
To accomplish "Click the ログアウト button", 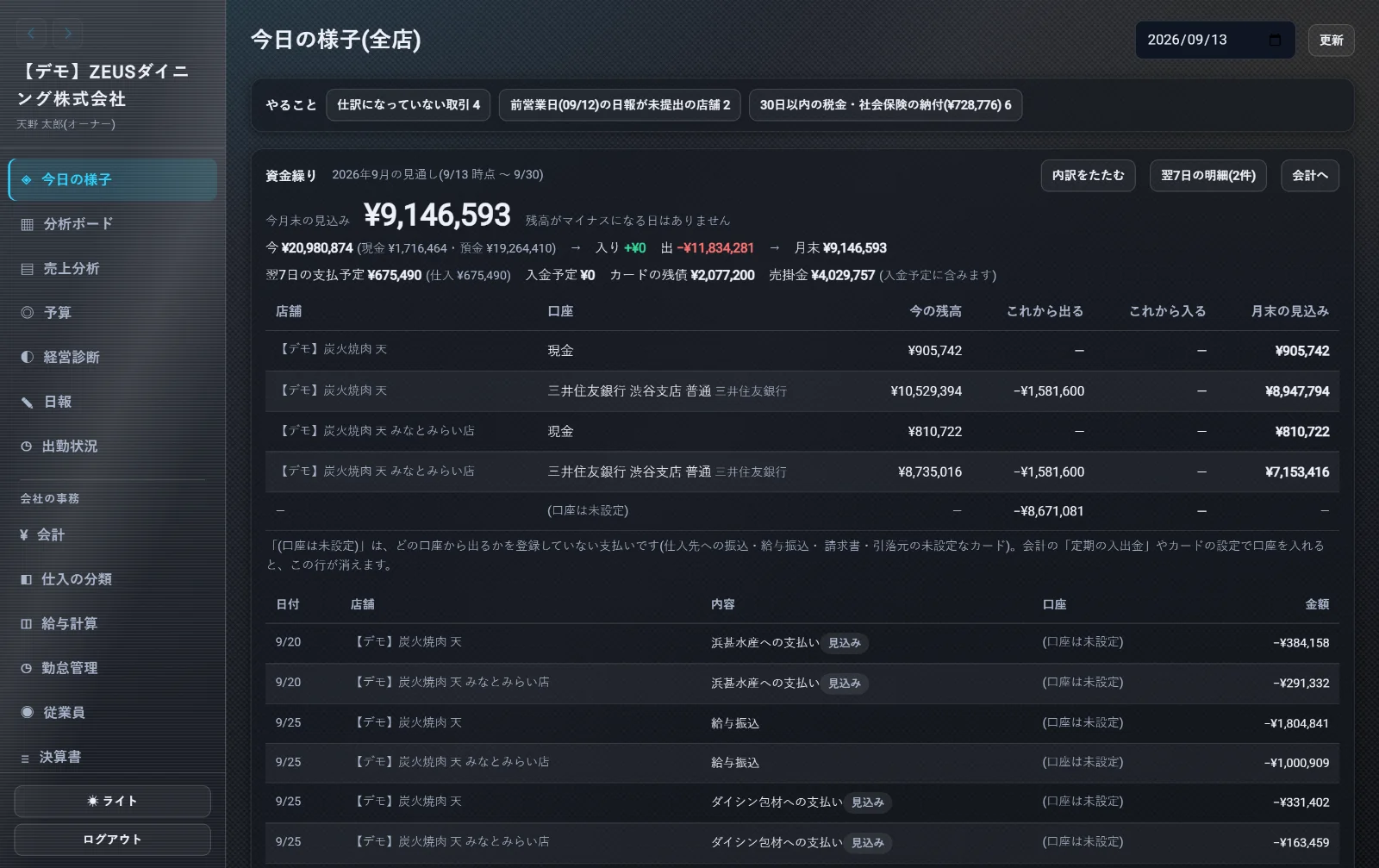I will click(x=112, y=840).
